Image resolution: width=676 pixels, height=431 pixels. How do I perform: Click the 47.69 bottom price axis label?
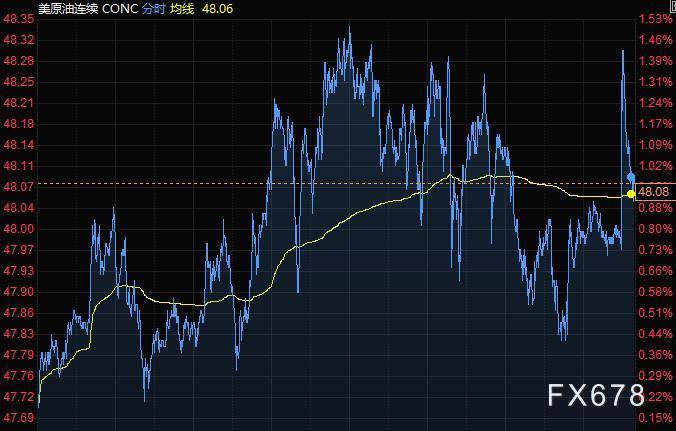pos(20,417)
